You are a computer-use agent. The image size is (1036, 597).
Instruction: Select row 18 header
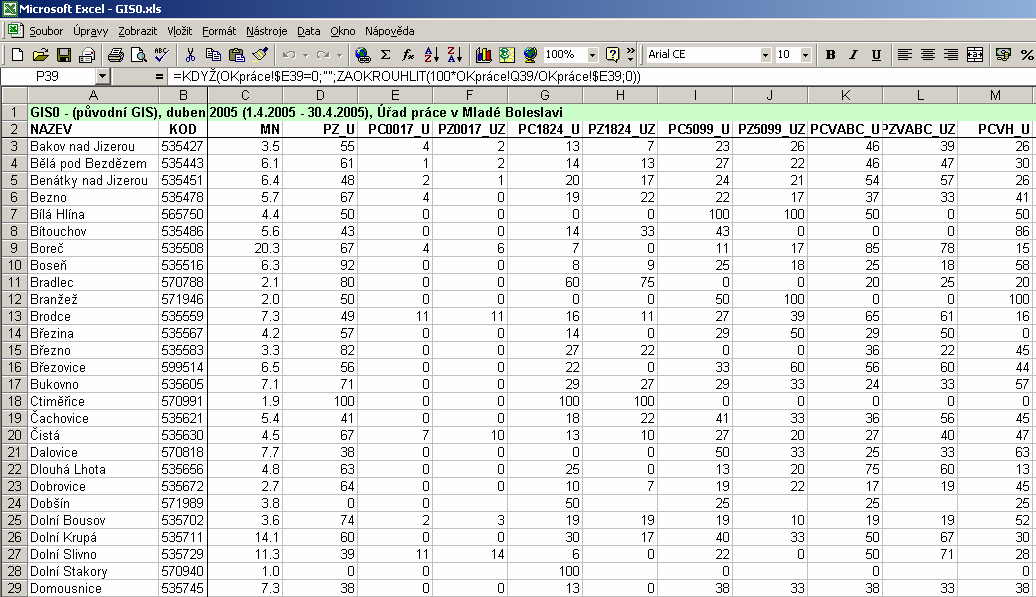pos(14,402)
